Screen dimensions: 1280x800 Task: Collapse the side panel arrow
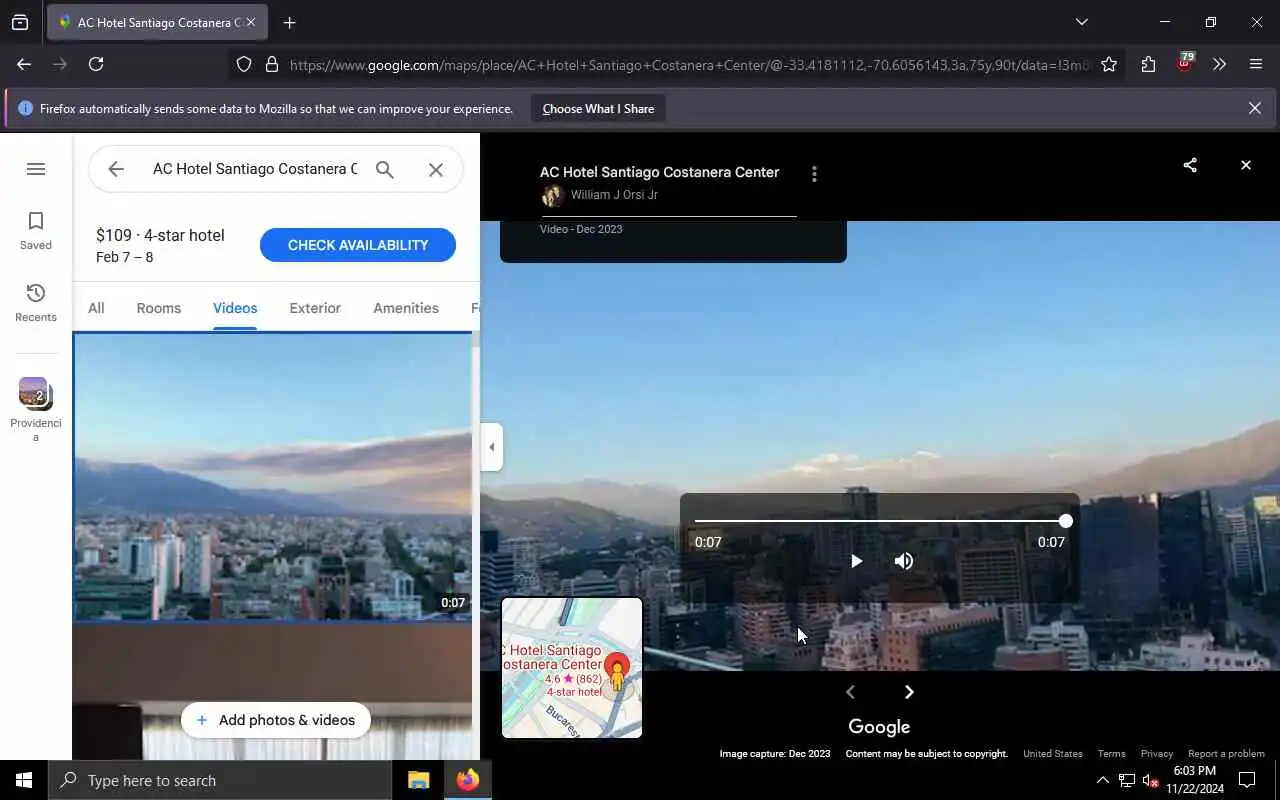(x=491, y=447)
